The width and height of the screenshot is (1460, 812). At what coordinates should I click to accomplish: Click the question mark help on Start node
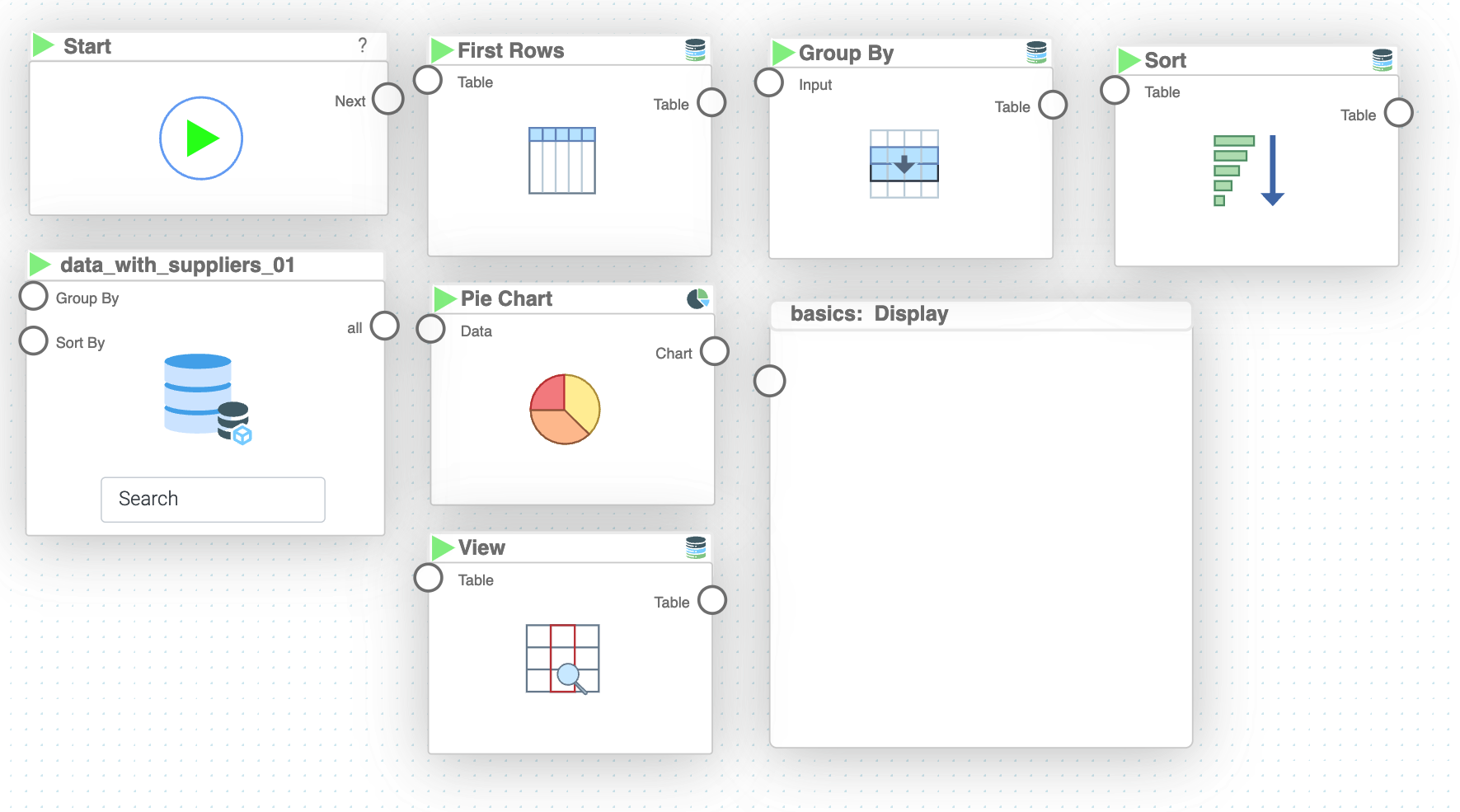tap(363, 45)
